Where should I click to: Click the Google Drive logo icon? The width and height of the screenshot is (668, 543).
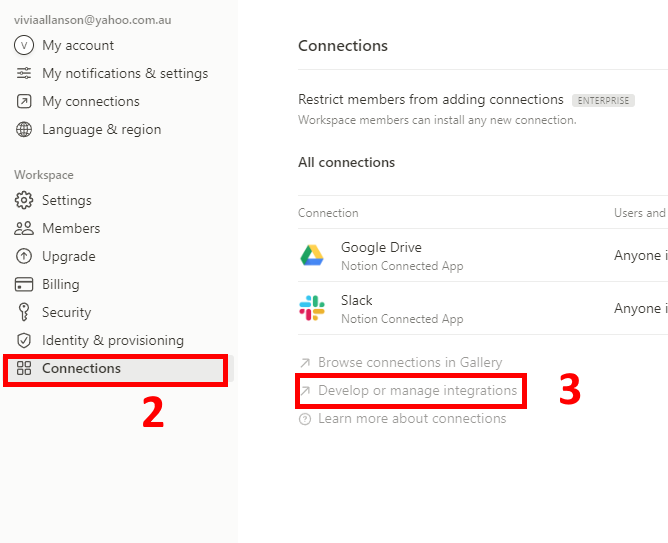tap(312, 255)
